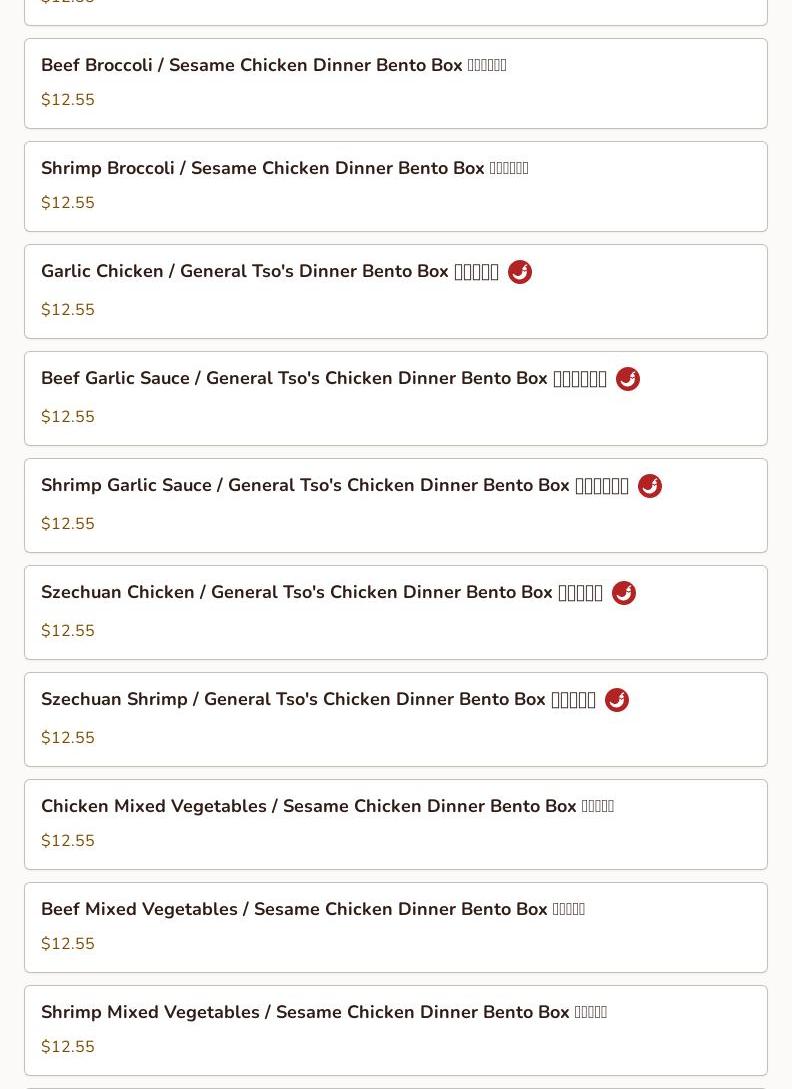
Task: Click spicy icon on Garlic Chicken bento
Action: (x=520, y=272)
